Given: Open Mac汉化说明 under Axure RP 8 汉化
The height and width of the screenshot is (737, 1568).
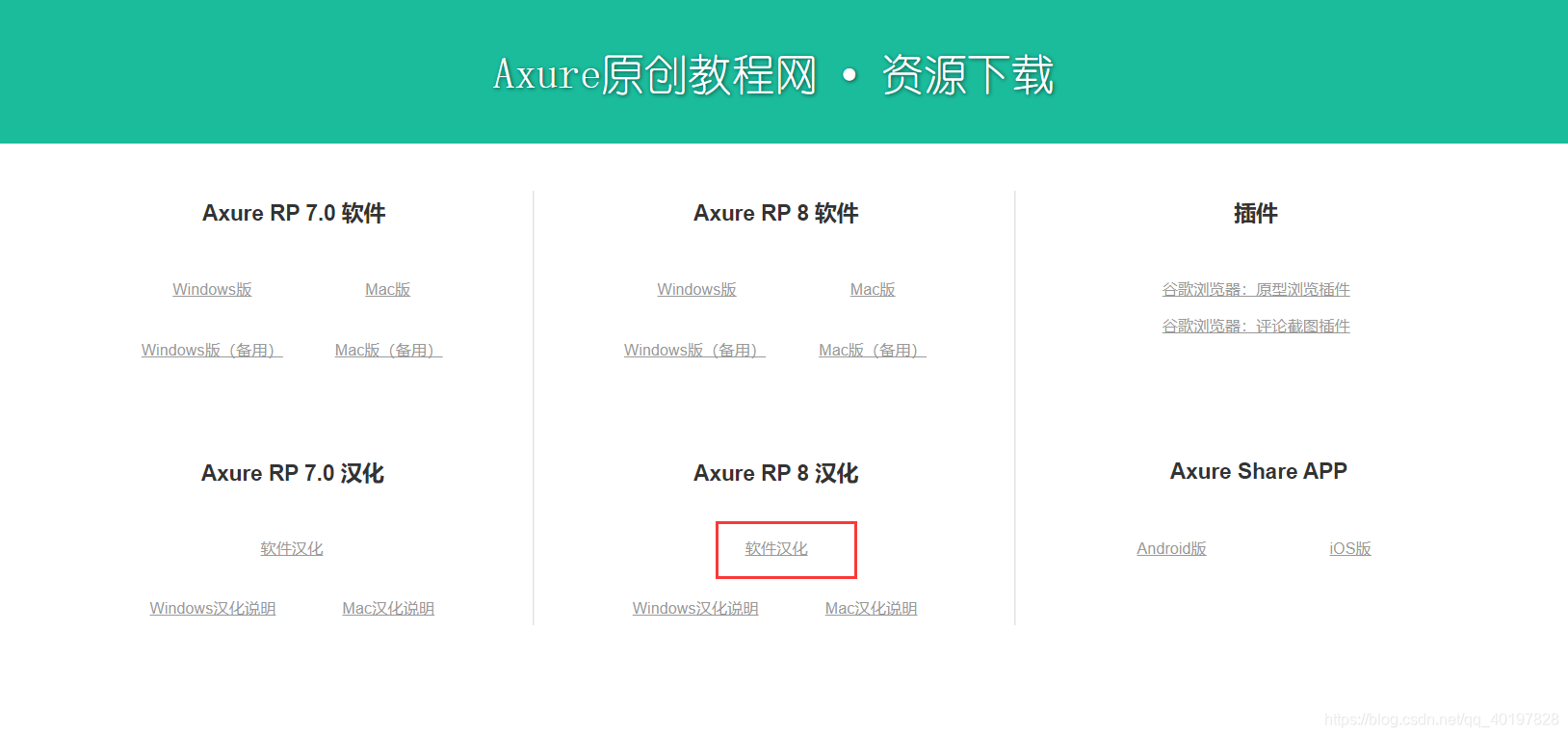Looking at the screenshot, I should pos(872,609).
